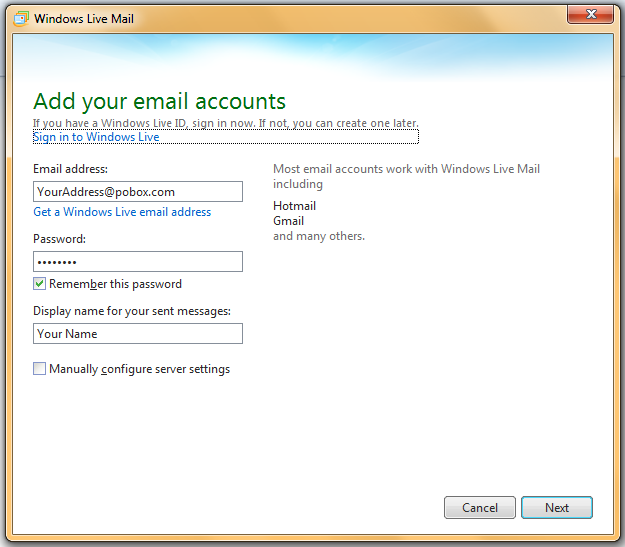The height and width of the screenshot is (547, 625).
Task: Click the Cancel button
Action: (x=480, y=508)
